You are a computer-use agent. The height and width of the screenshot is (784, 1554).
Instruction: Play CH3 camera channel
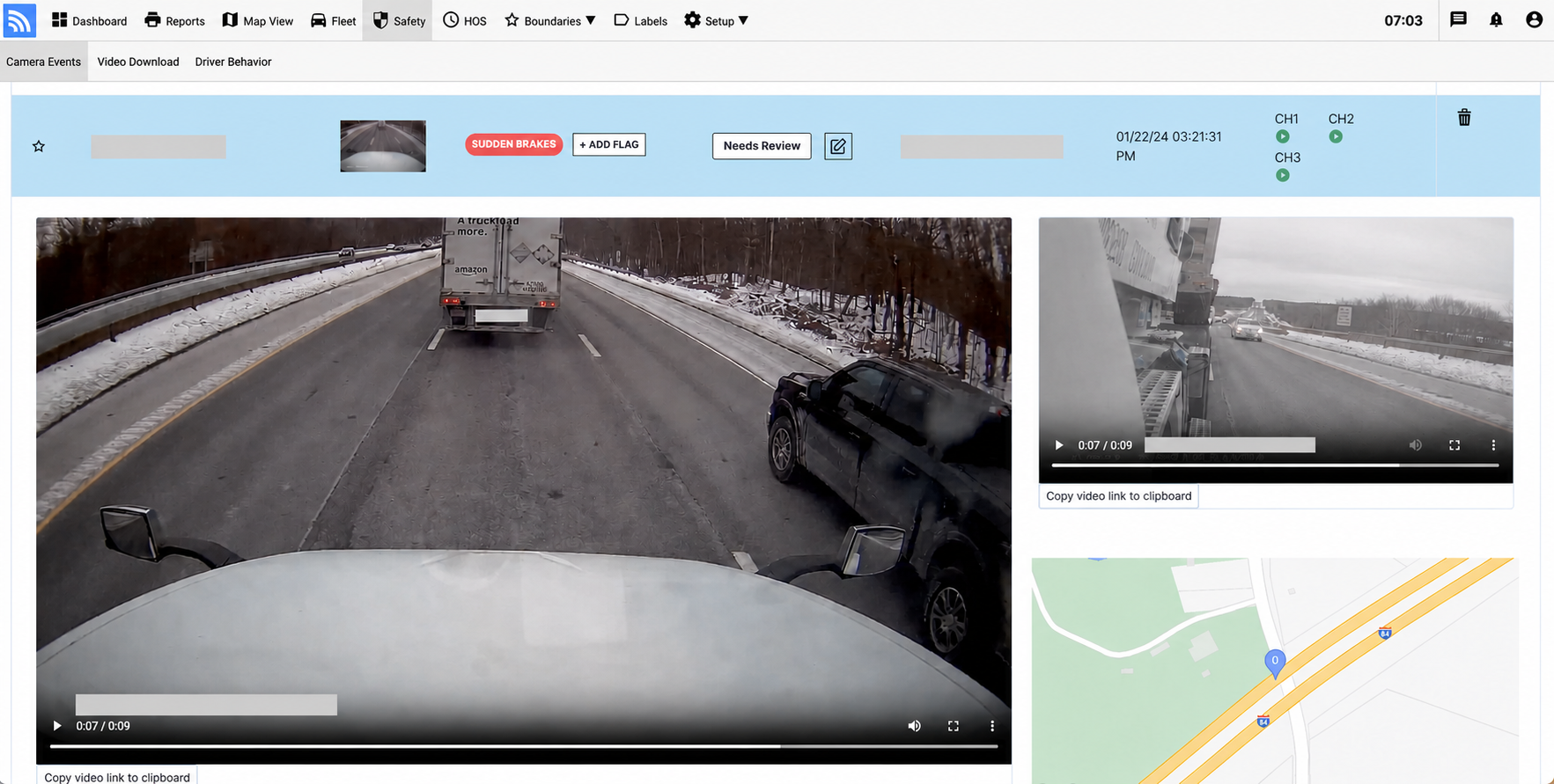1283,175
